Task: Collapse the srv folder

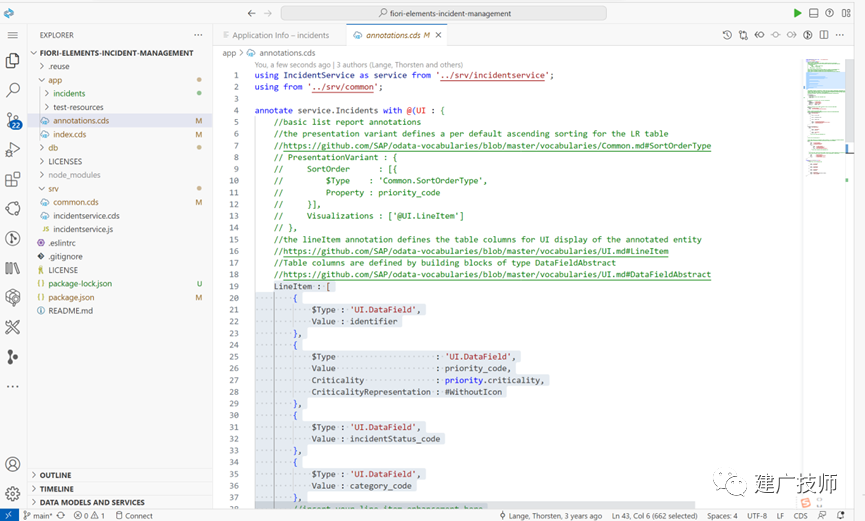Action: click(53, 189)
